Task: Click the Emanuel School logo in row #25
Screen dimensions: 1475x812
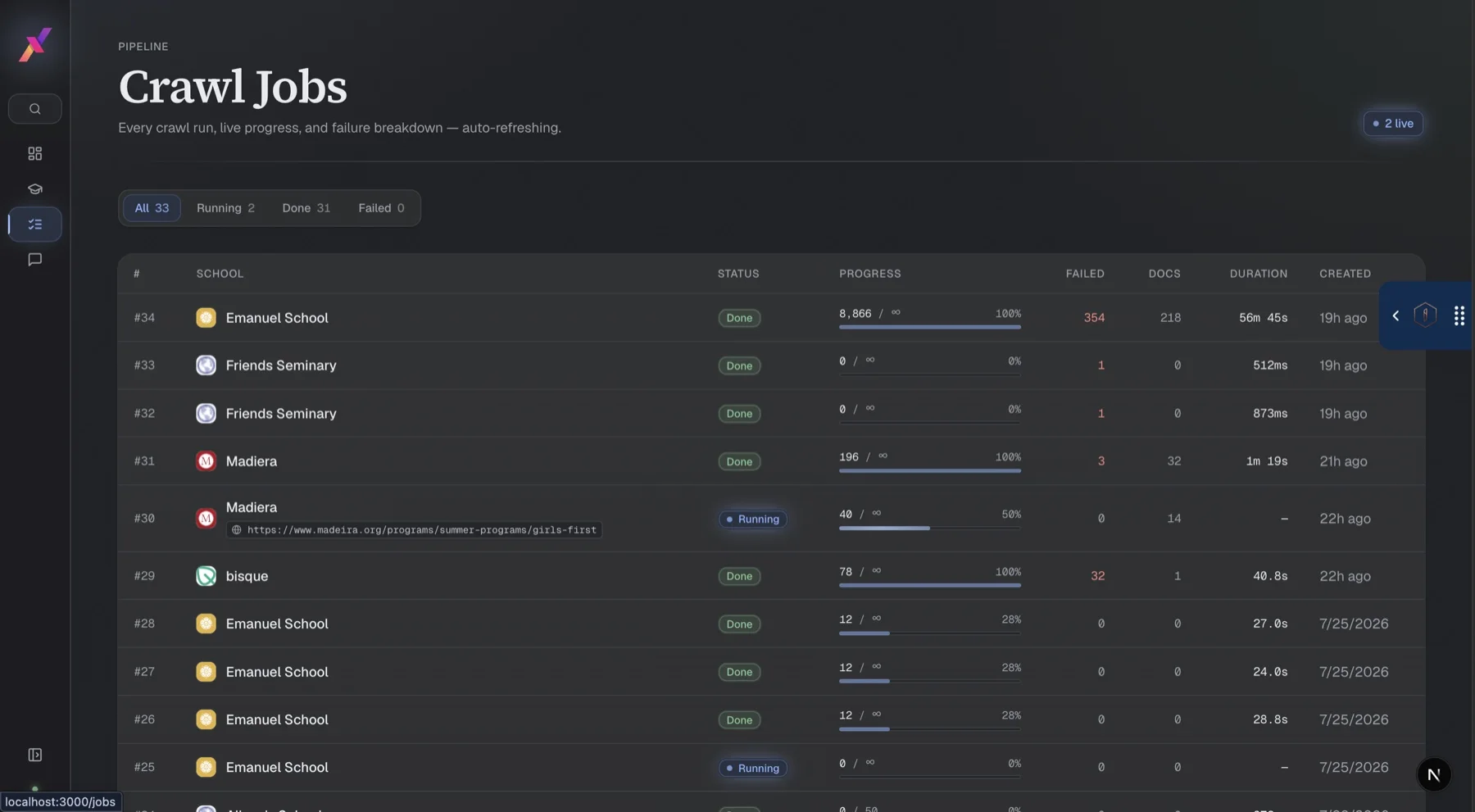Action: click(x=206, y=768)
